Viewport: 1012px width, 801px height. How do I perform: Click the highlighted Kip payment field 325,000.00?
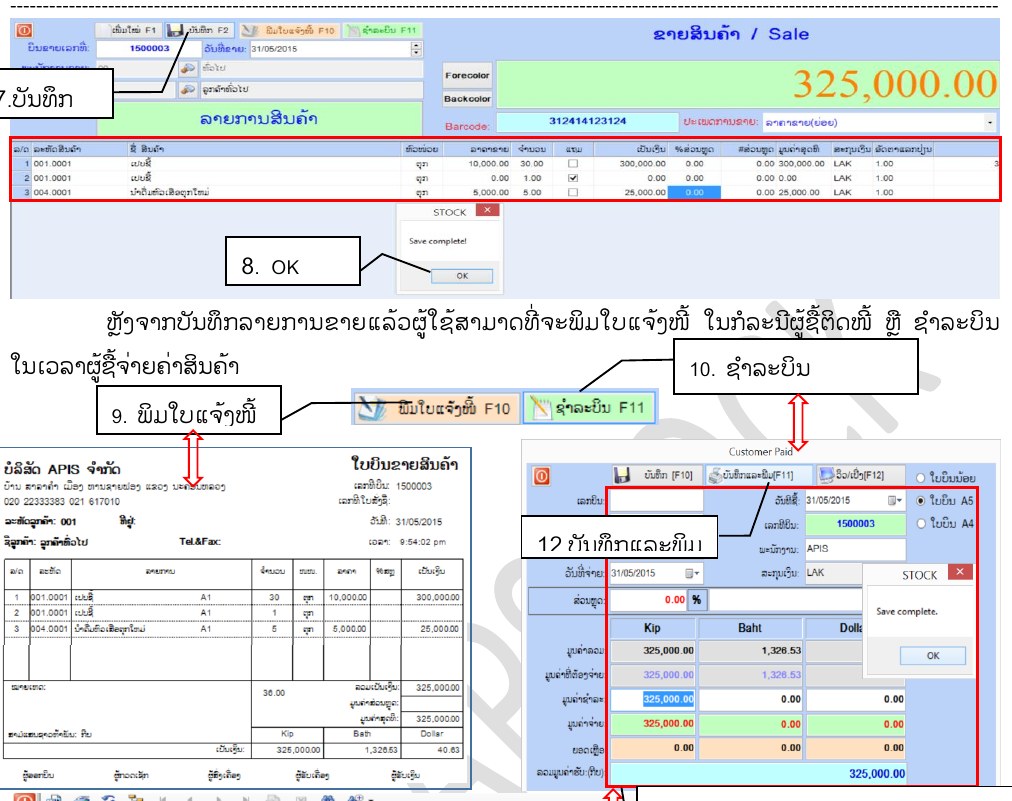click(653, 699)
